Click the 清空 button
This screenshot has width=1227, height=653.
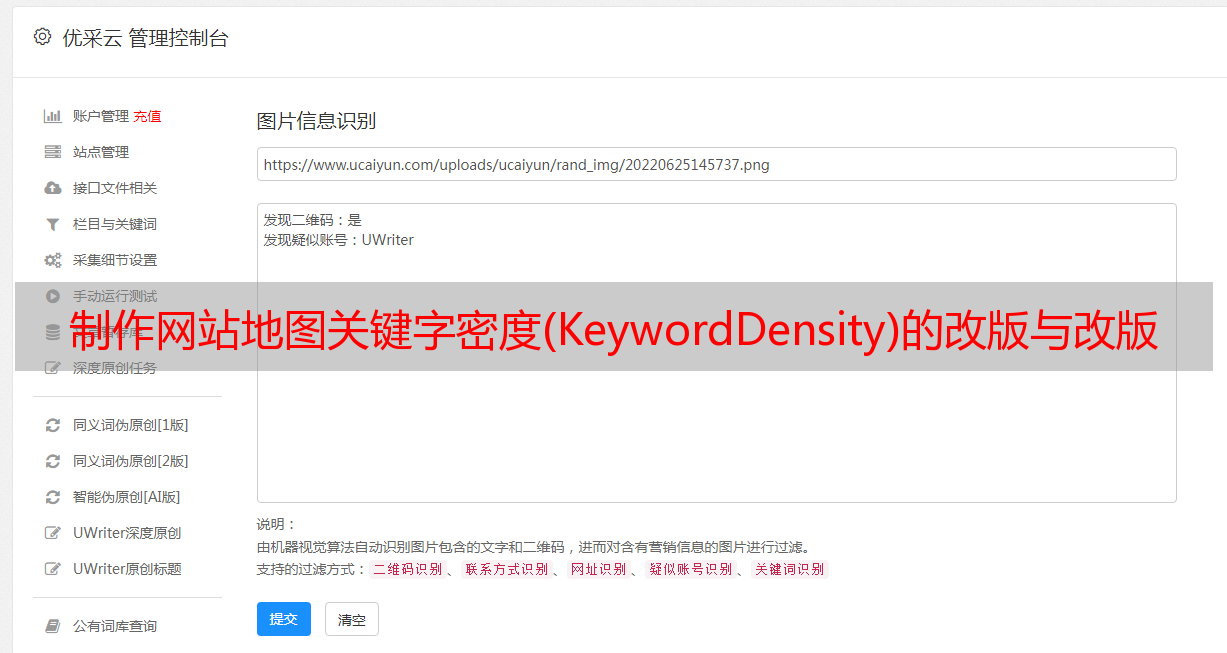(352, 619)
